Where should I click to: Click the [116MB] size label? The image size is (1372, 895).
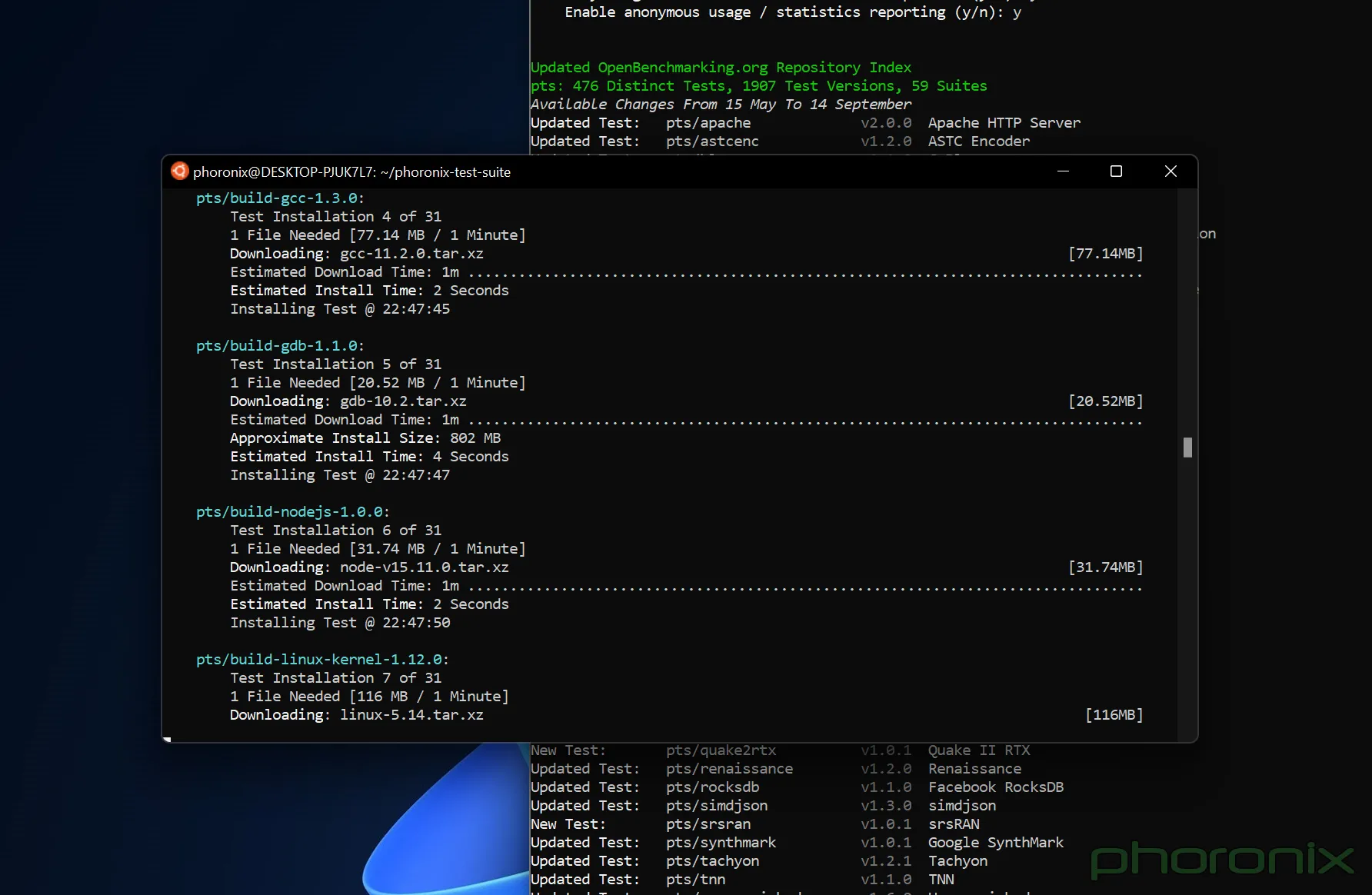1114,715
